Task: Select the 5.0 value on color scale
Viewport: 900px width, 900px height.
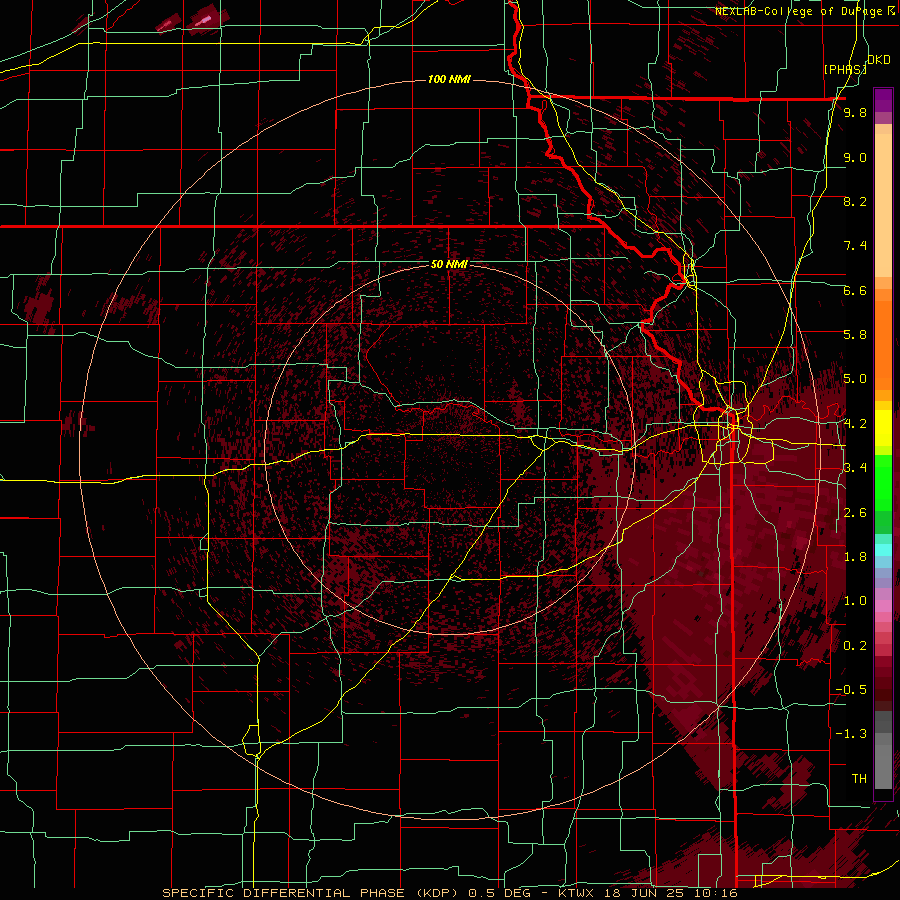Action: pos(855,379)
